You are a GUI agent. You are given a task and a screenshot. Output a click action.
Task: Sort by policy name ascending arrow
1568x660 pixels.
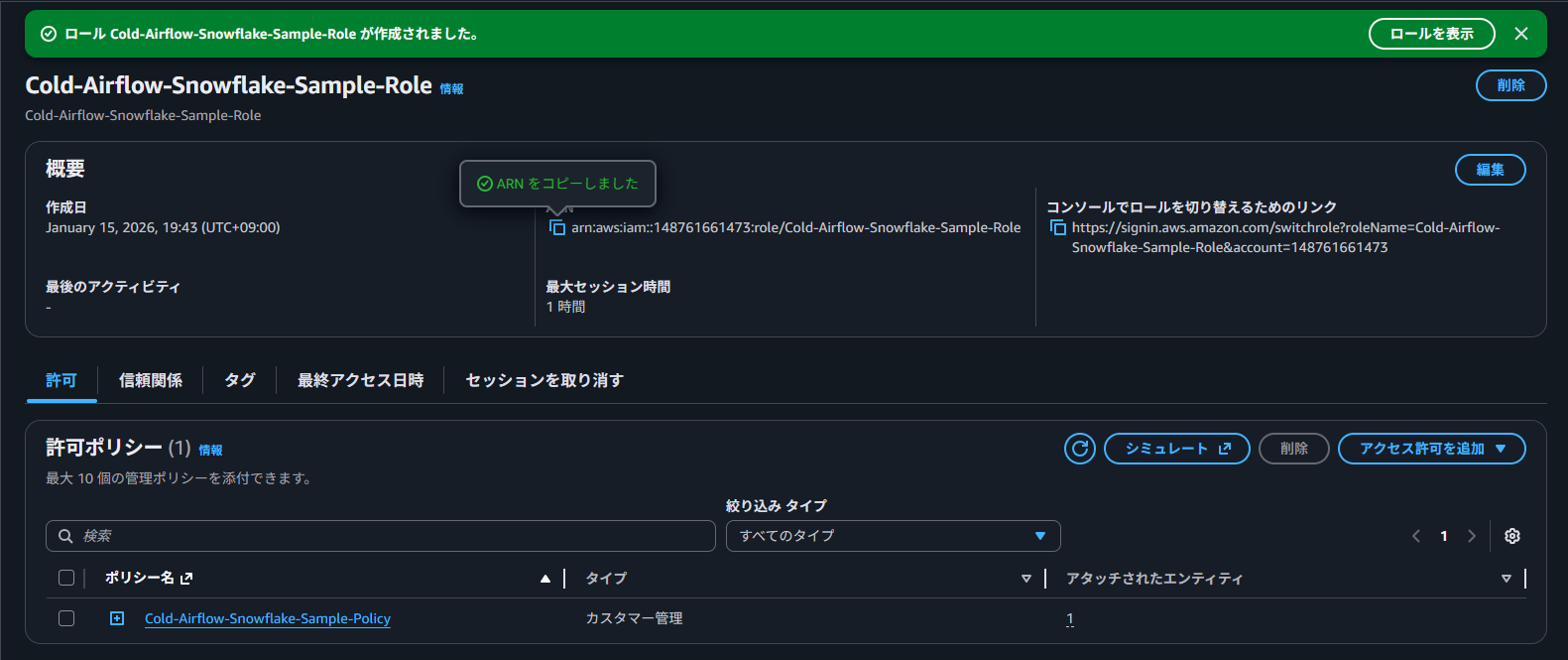coord(544,579)
